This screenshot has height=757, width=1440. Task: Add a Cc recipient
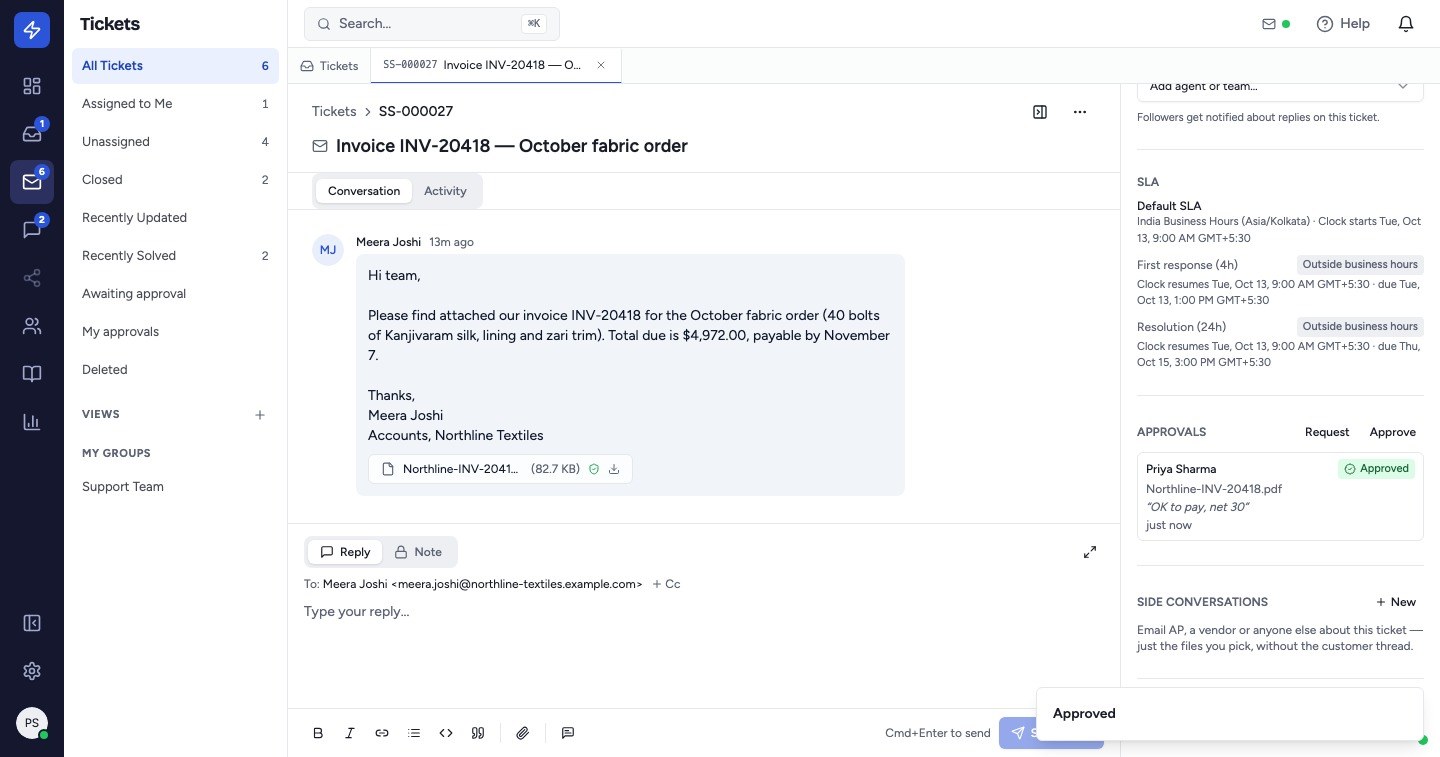(666, 584)
